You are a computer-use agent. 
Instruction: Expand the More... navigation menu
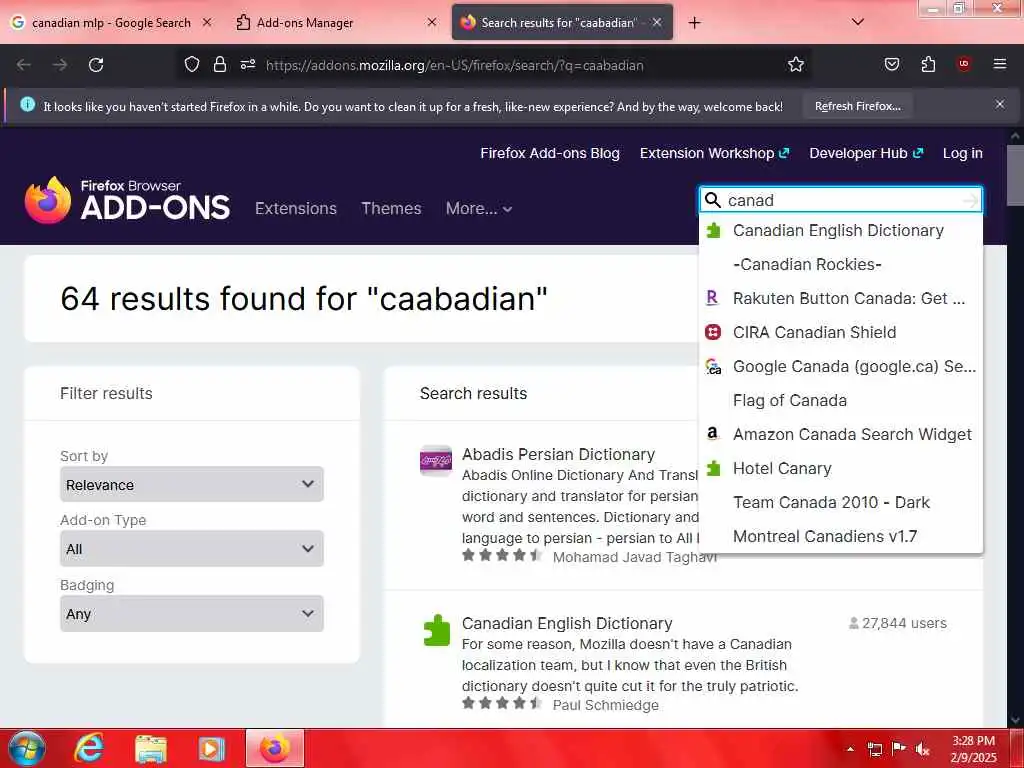point(479,208)
